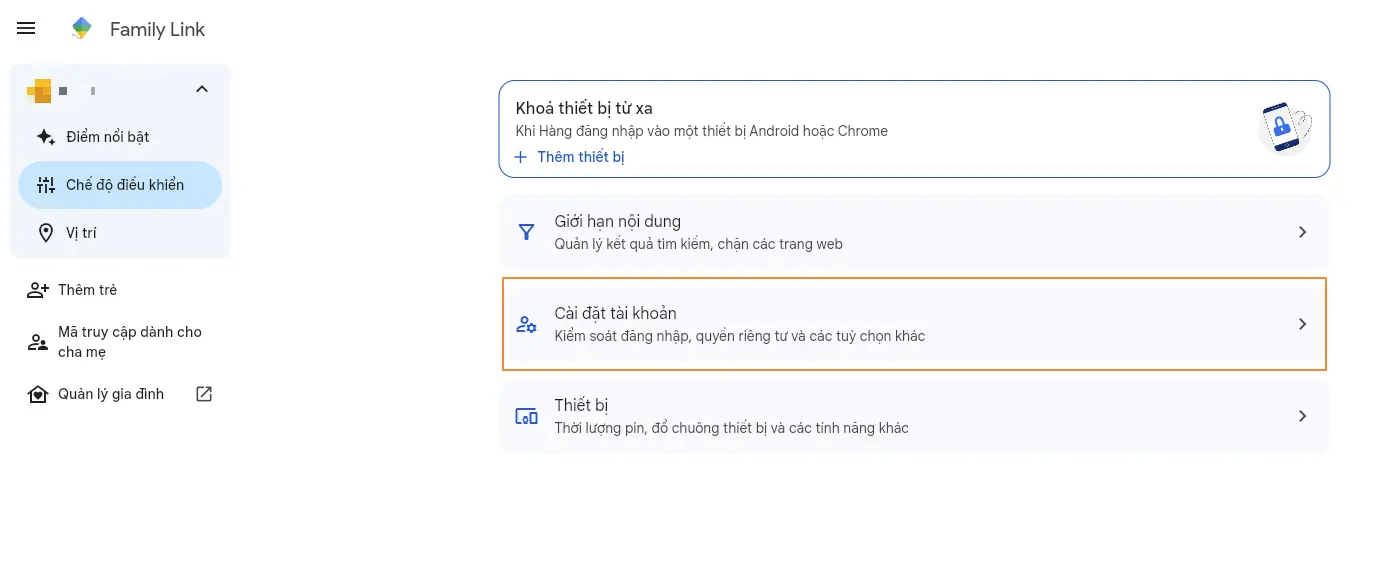Open the Quản lý gia đình page

pos(110,394)
